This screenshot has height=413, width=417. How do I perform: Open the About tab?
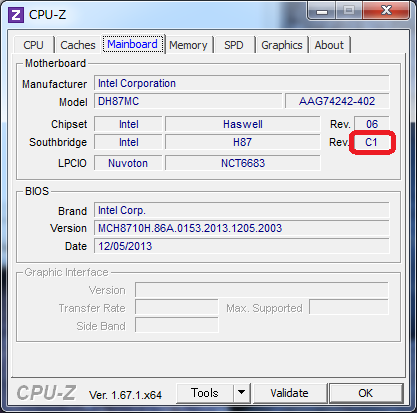pyautogui.click(x=329, y=45)
